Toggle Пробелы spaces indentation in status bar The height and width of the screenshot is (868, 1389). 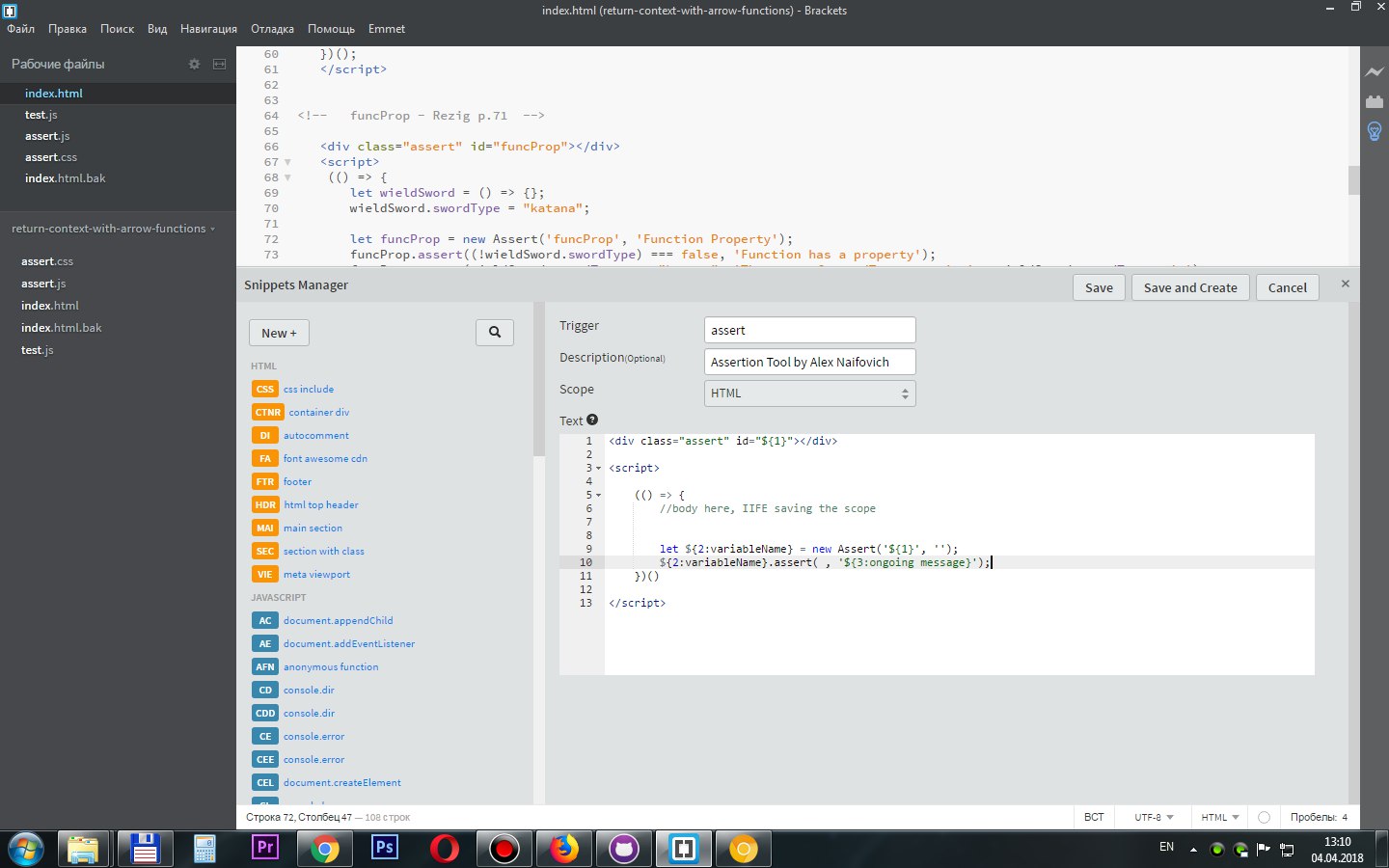tap(1319, 817)
